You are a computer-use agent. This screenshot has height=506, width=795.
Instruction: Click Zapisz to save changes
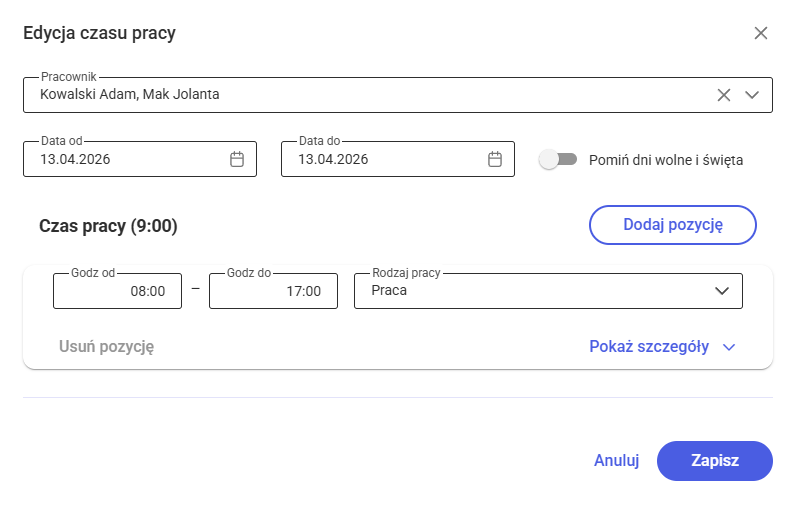[715, 461]
